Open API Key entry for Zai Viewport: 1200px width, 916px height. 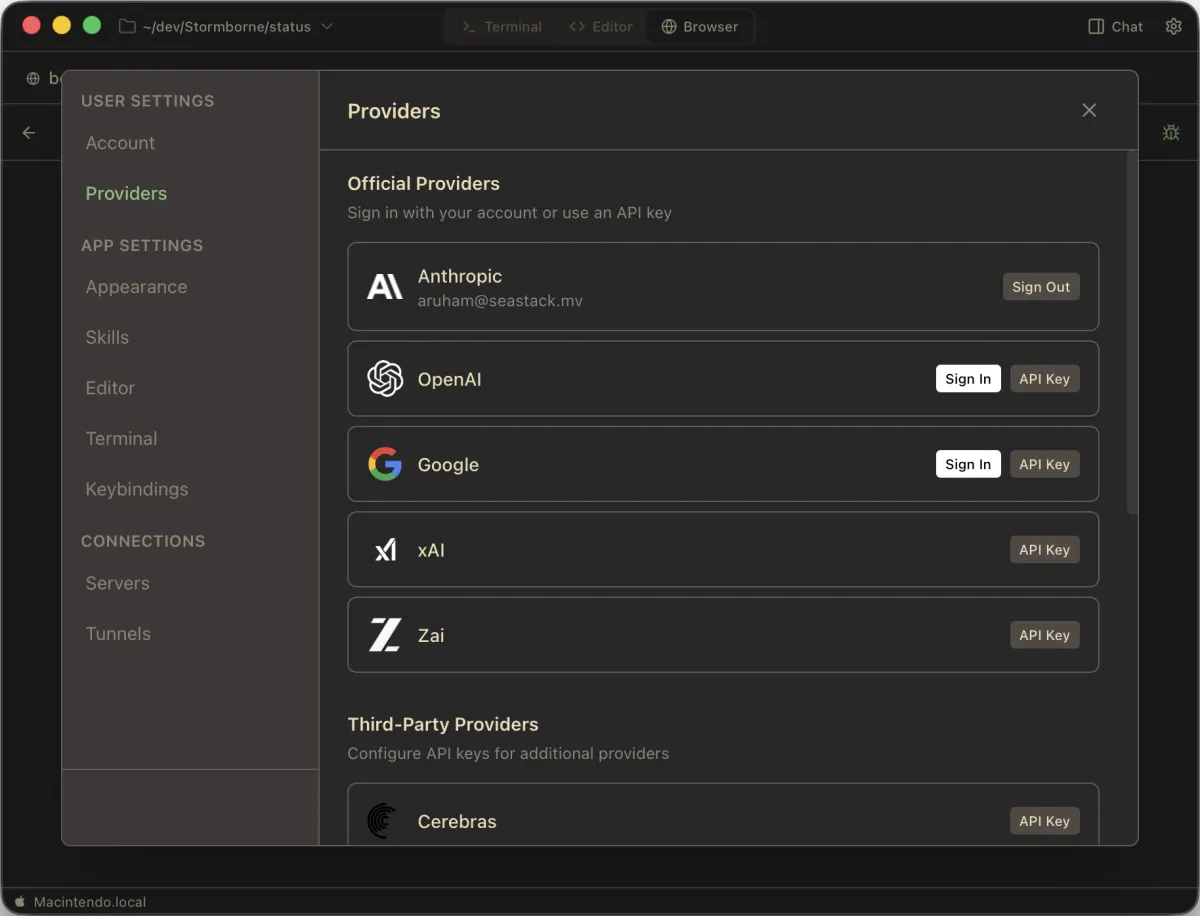[1044, 634]
